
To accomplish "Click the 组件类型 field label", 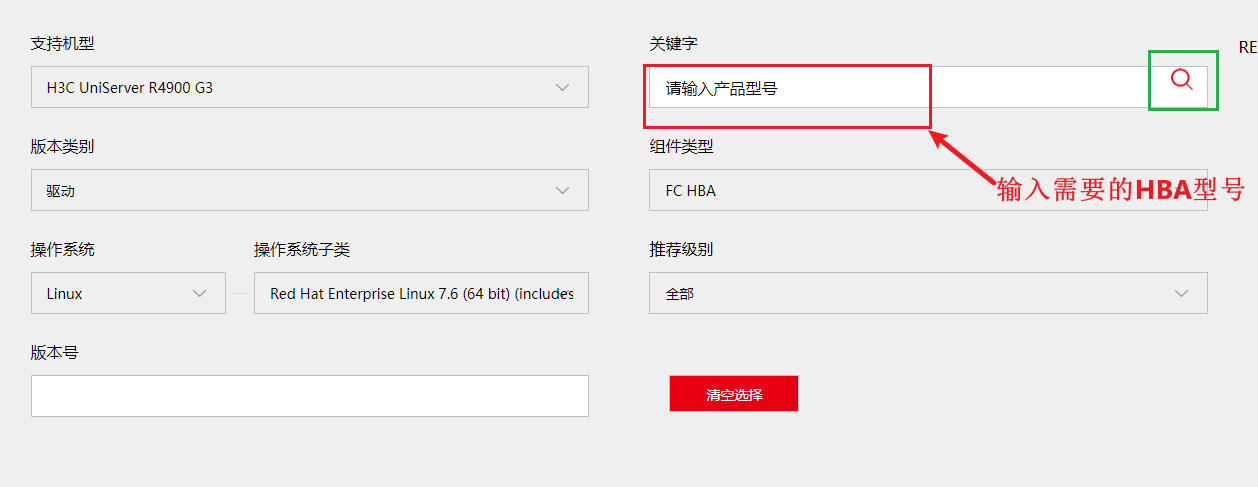I will 681,147.
